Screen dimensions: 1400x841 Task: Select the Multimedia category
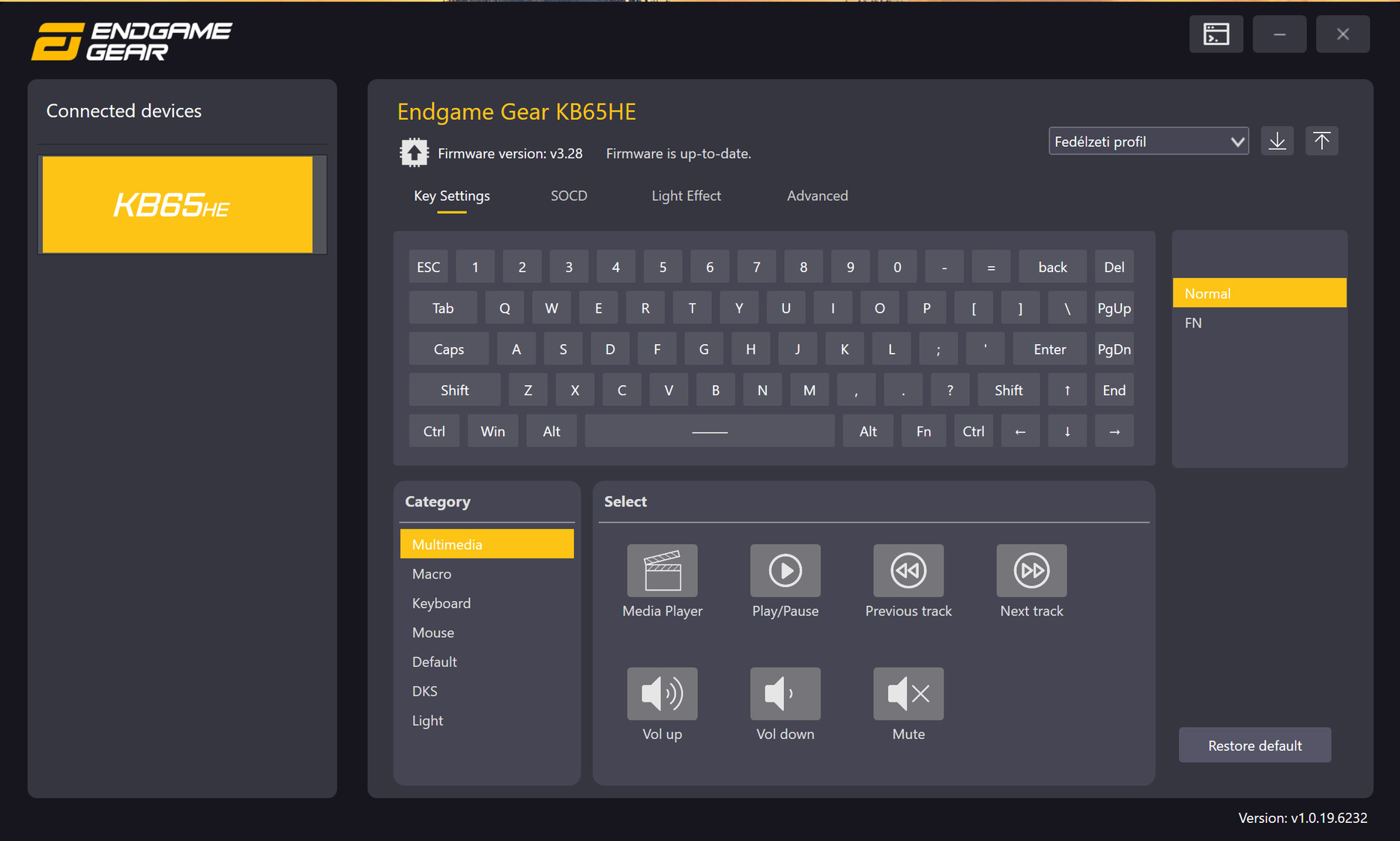[x=486, y=544]
